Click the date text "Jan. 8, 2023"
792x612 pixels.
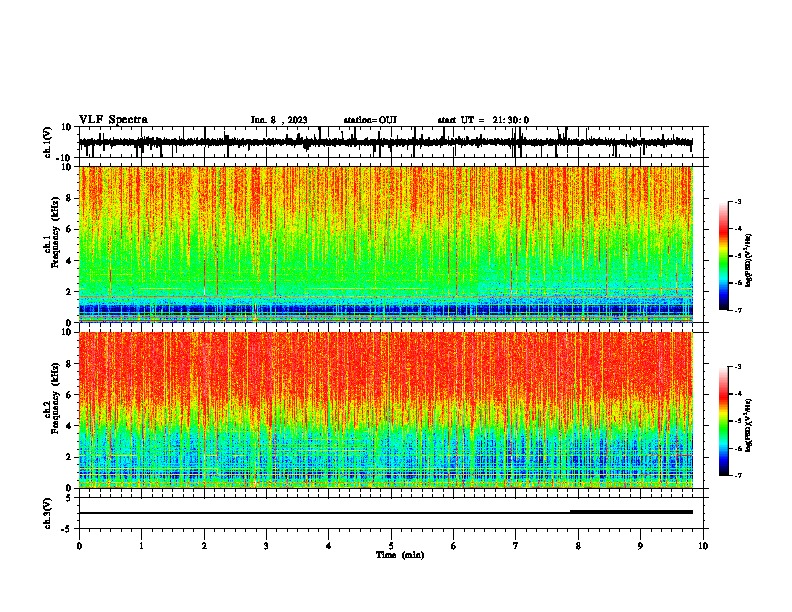(279, 120)
